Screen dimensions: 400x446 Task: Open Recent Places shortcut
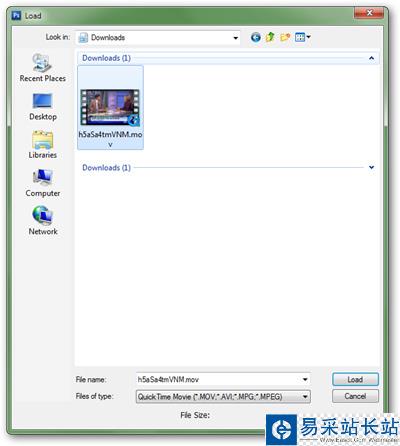click(43, 68)
